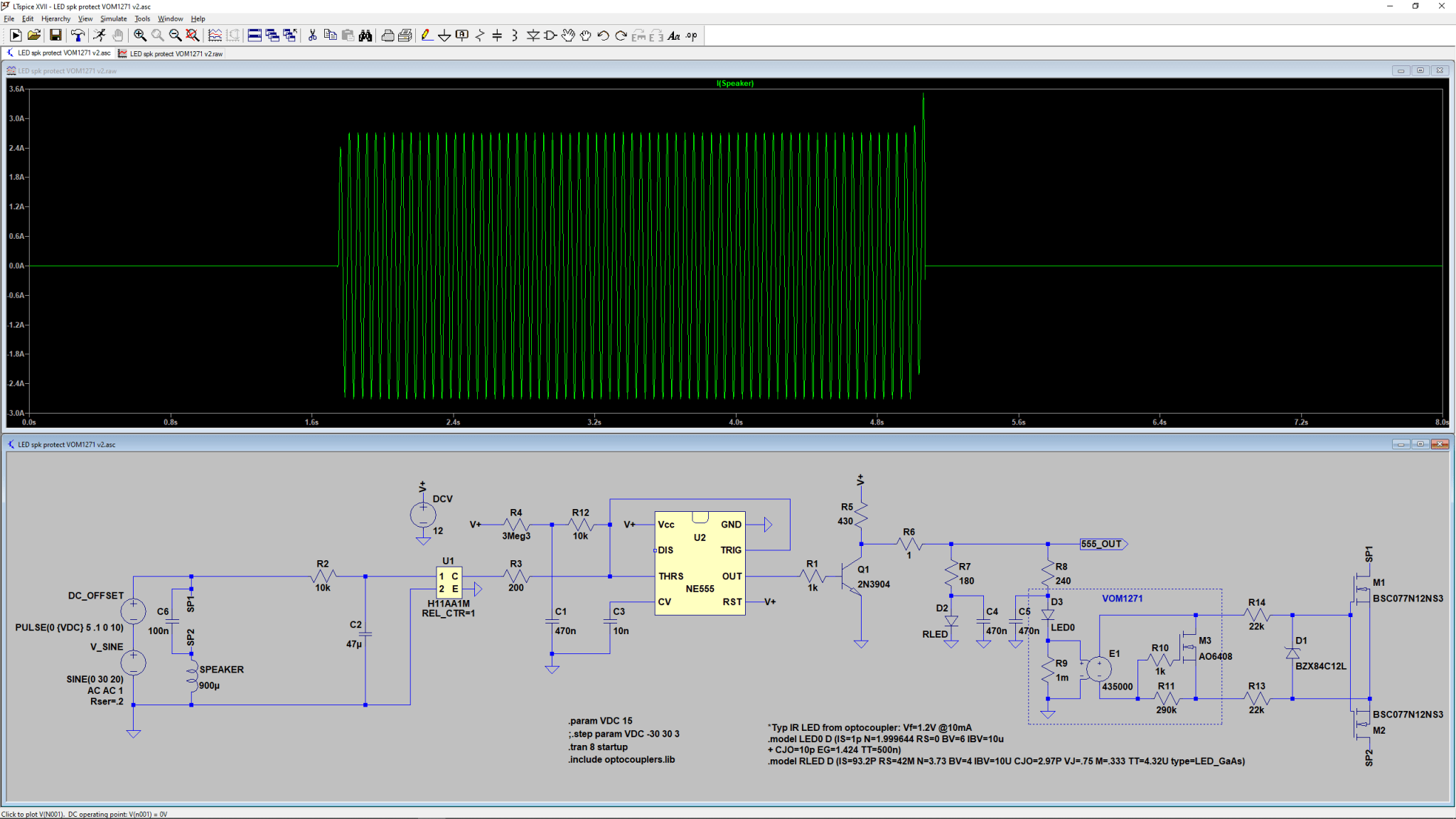Open the Hierarchy menu

[x=55, y=19]
